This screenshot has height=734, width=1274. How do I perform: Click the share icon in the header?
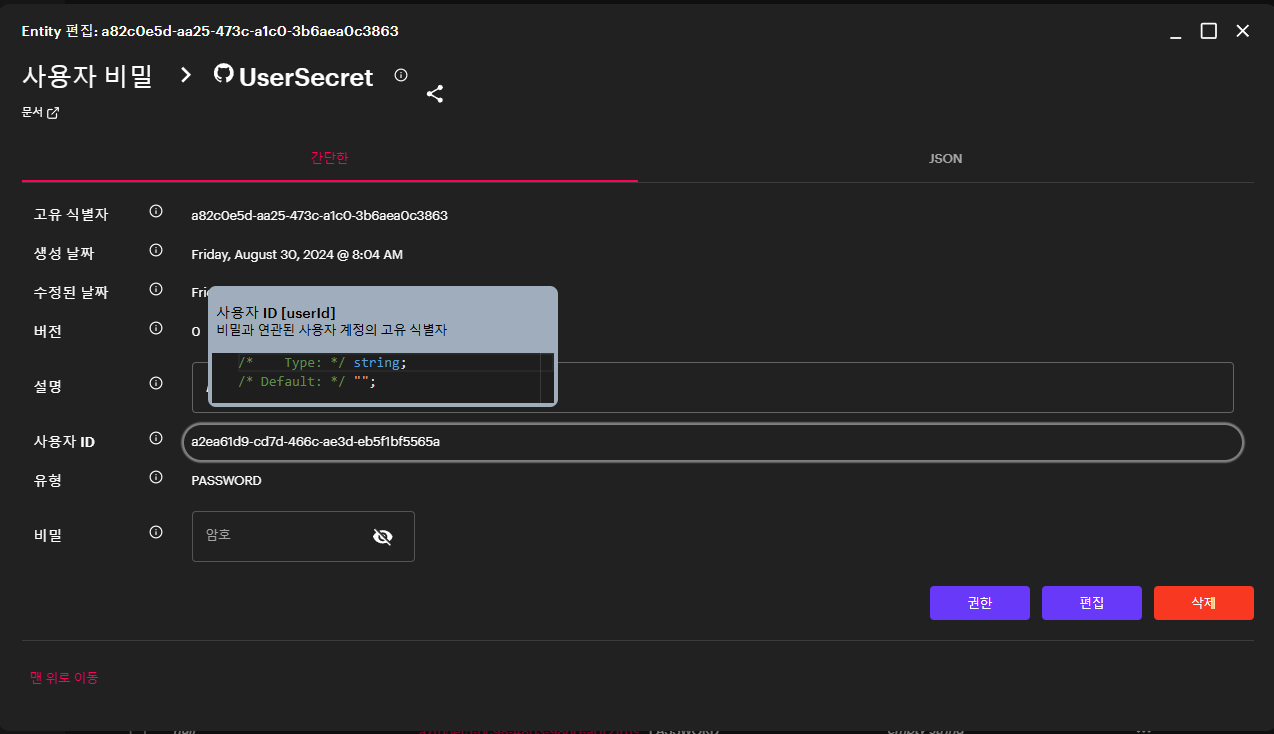[x=435, y=94]
